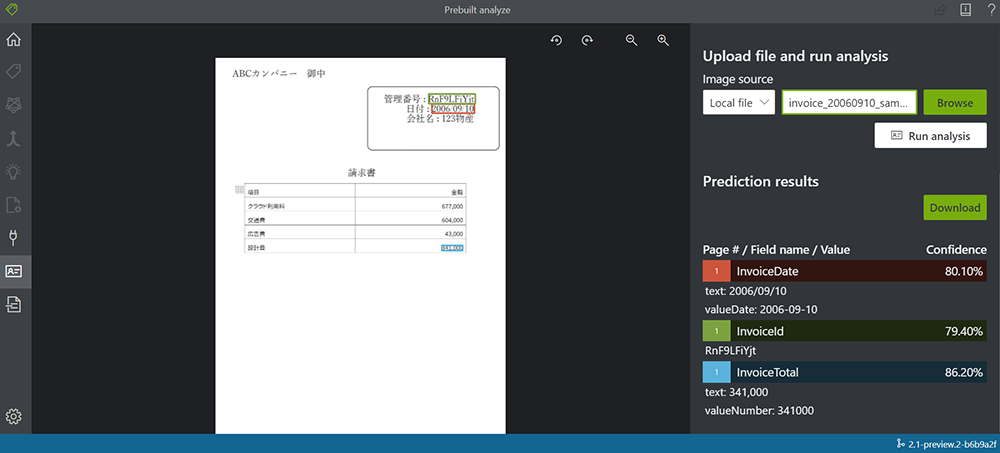The height and width of the screenshot is (453, 1000).
Task: Select the InvoiceId prediction row
Action: pos(844,331)
